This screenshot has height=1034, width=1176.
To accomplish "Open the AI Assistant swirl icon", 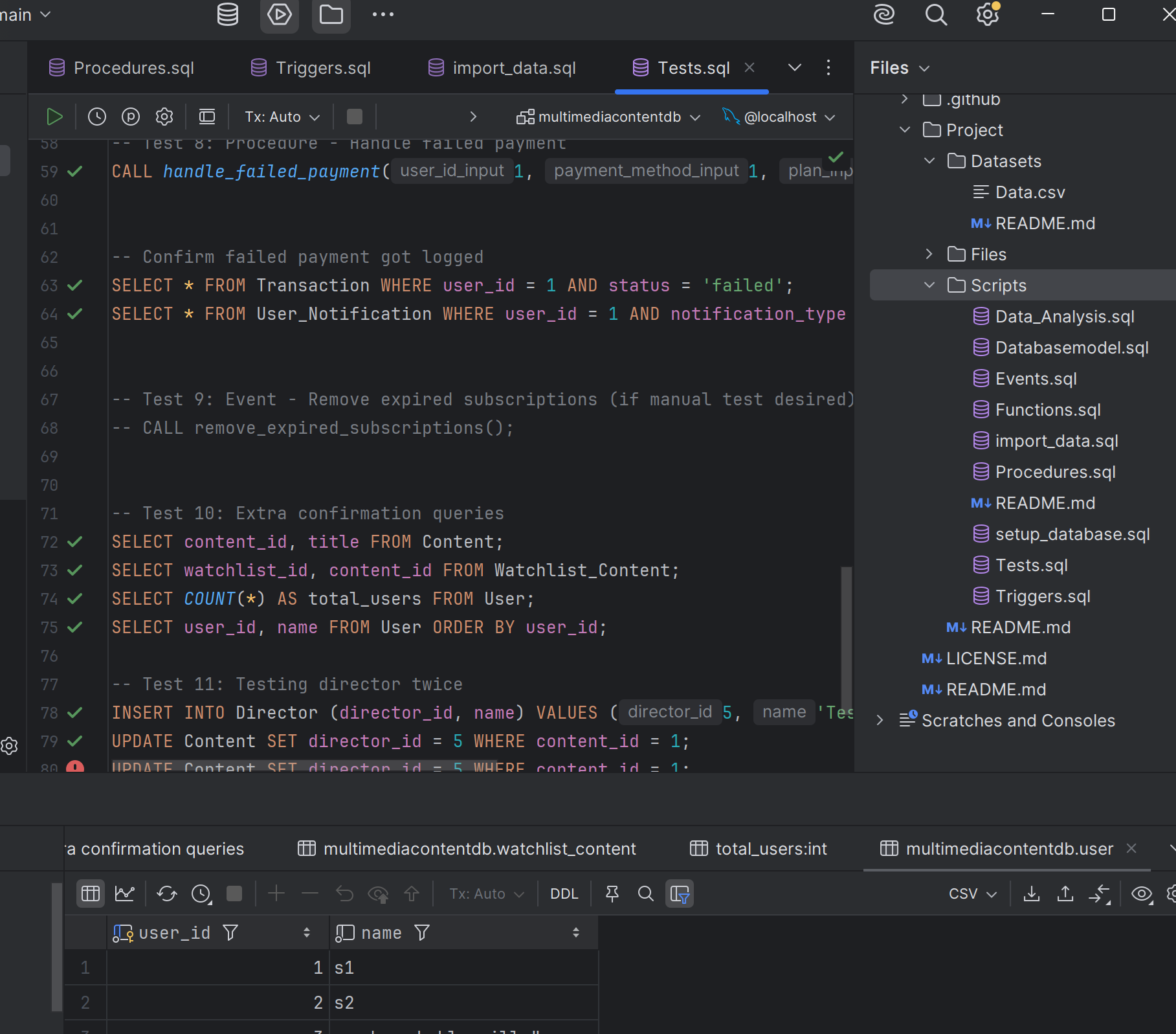I will [884, 14].
